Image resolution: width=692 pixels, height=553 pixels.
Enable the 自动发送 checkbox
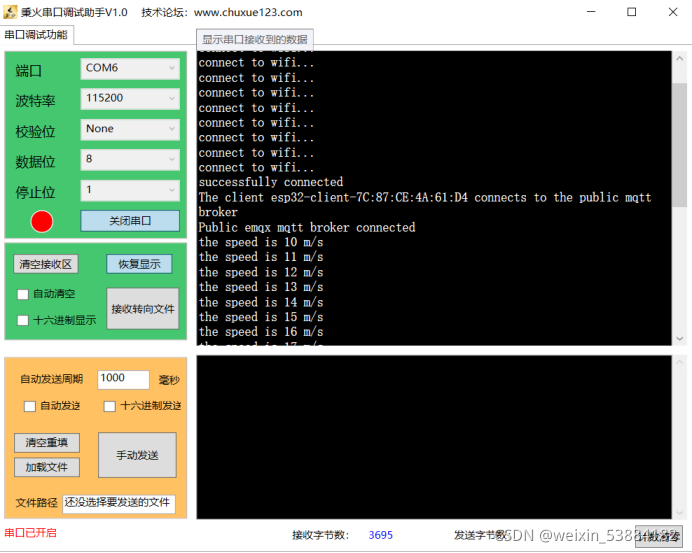pos(30,406)
